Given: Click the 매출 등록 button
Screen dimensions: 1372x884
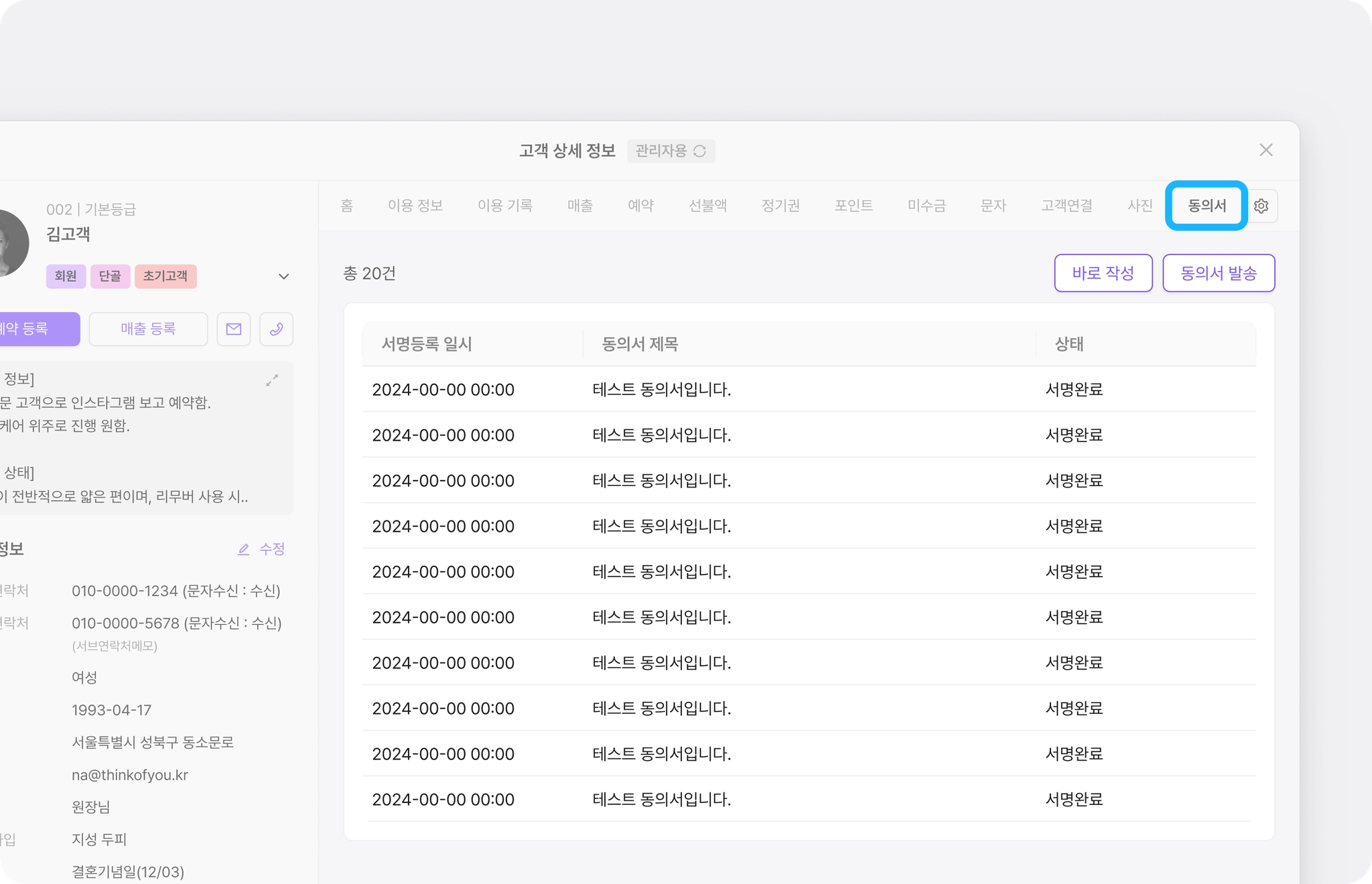Looking at the screenshot, I should [148, 329].
